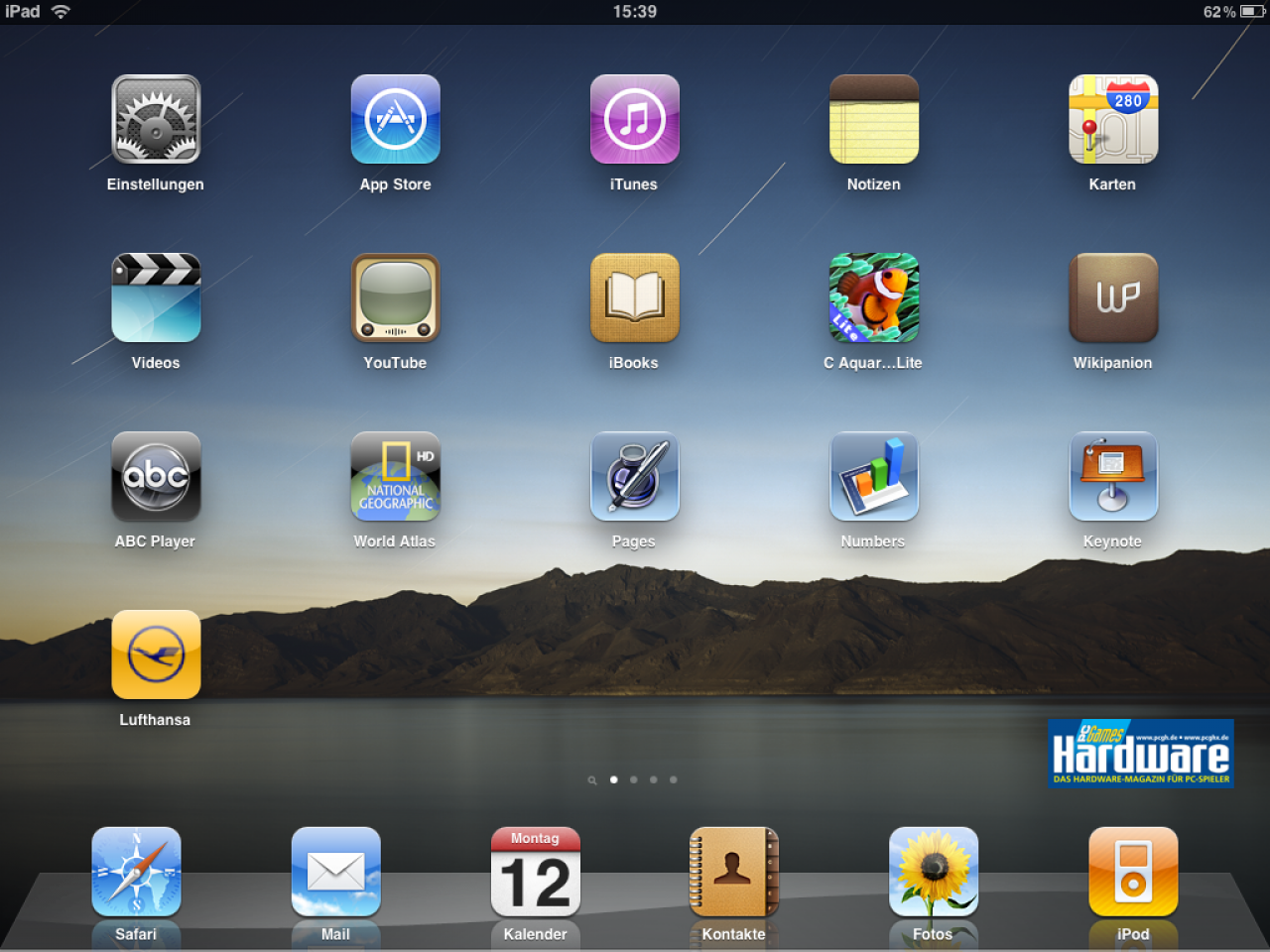This screenshot has height=952, width=1270.
Task: Launch the Keynote app
Action: click(1112, 476)
